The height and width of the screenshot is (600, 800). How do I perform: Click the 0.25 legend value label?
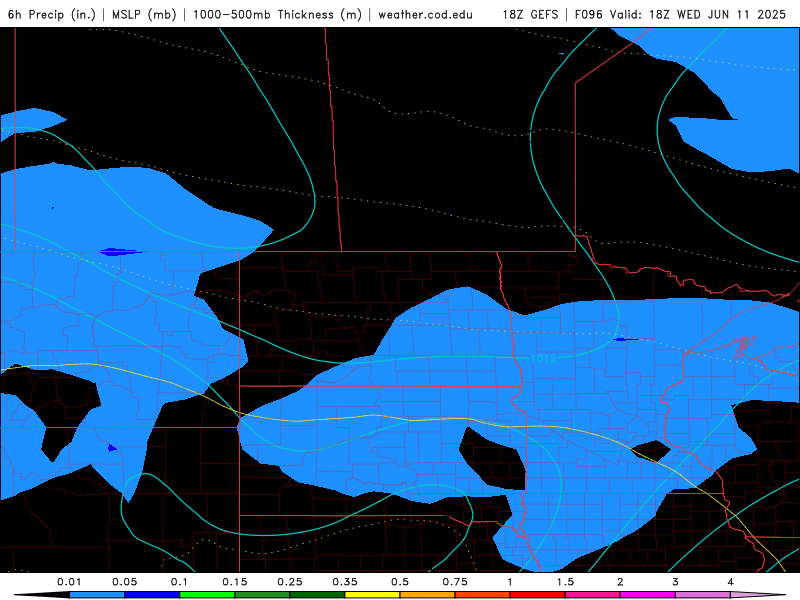[290, 582]
